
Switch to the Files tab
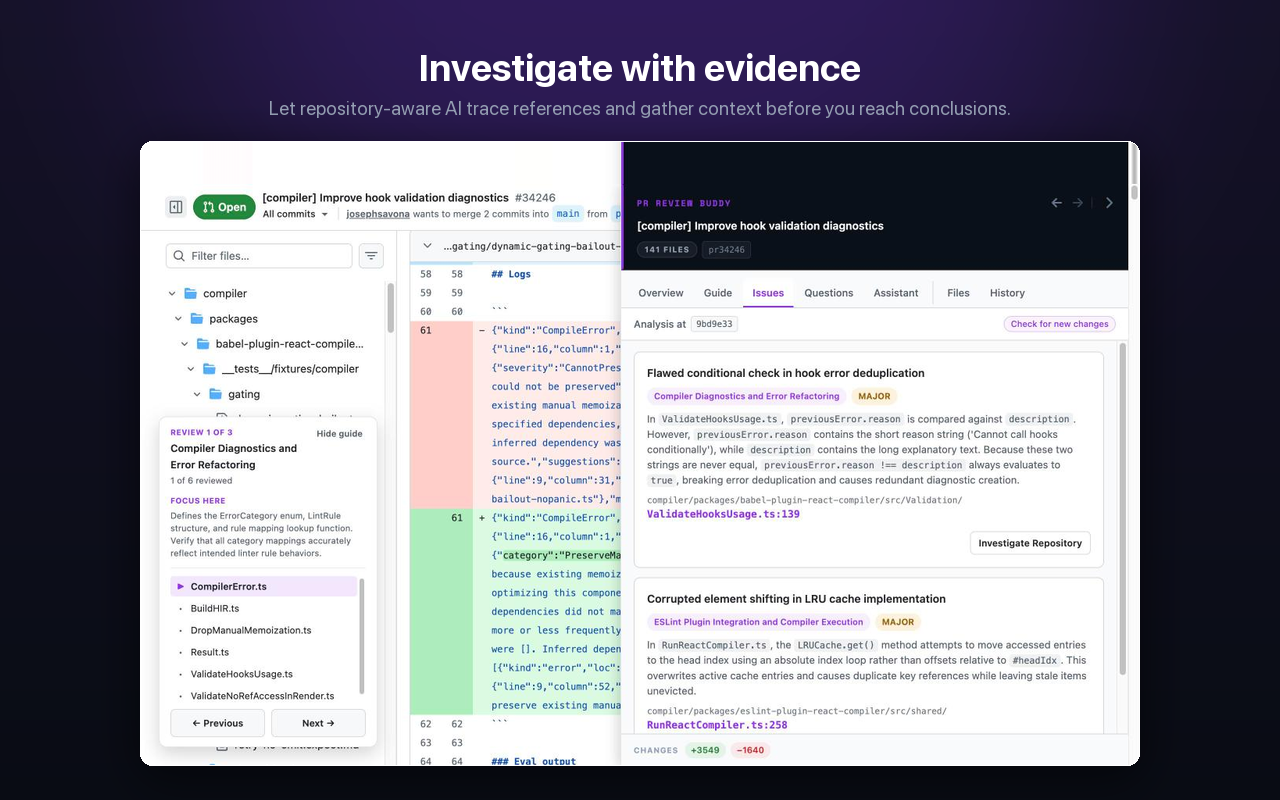coord(958,293)
